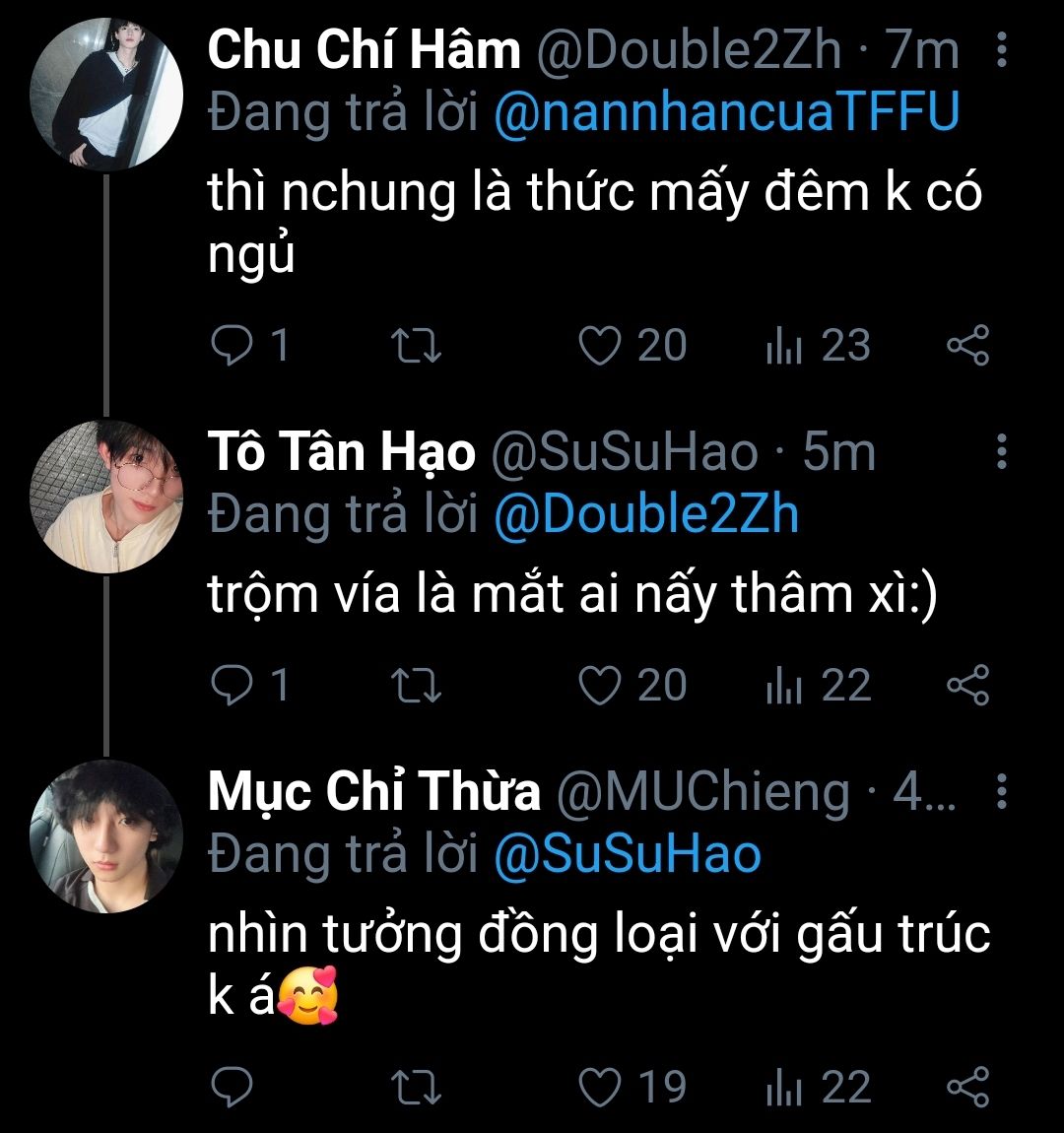The width and height of the screenshot is (1064, 1133).
Task: Reply to Tô Tân Hạo's tweet
Action: (233, 686)
